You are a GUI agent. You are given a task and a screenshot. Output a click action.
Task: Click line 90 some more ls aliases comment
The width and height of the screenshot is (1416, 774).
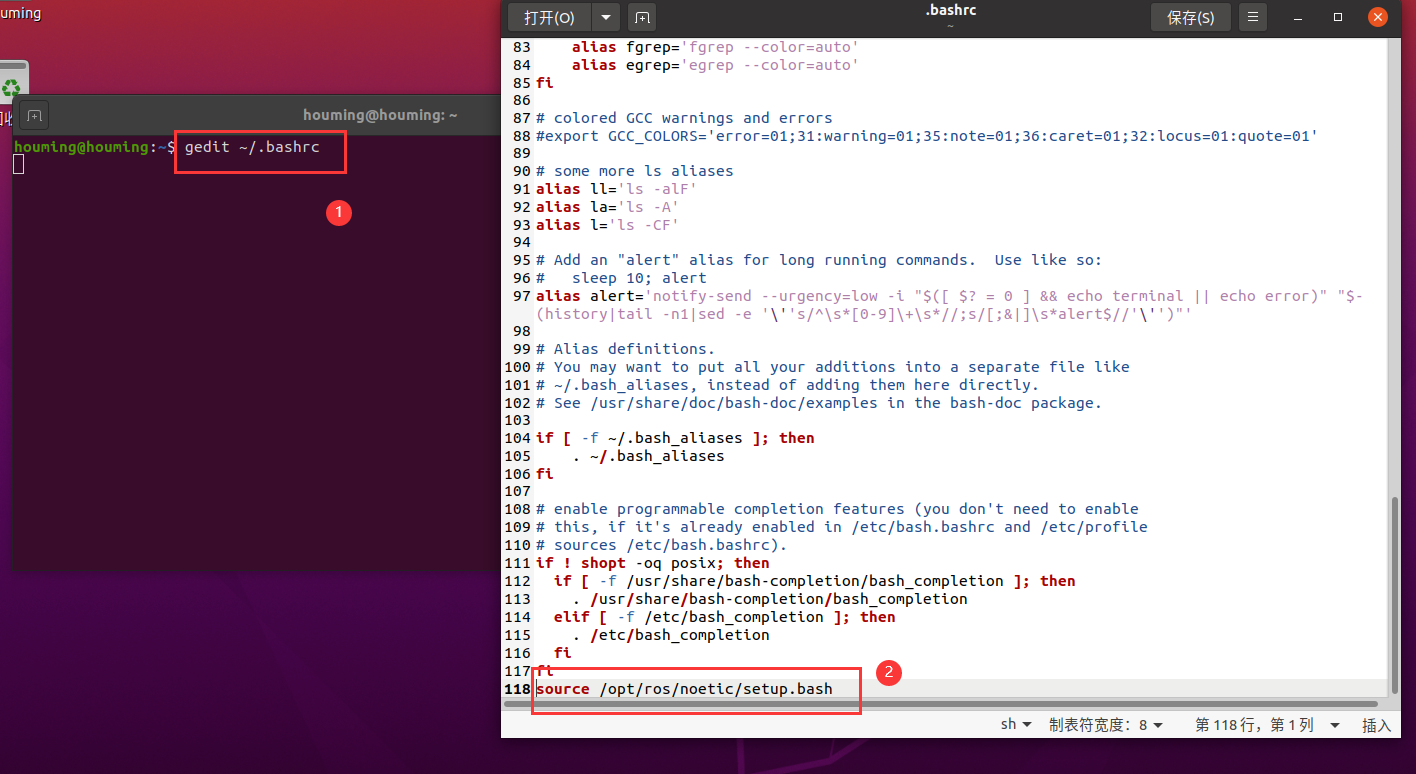tap(634, 170)
